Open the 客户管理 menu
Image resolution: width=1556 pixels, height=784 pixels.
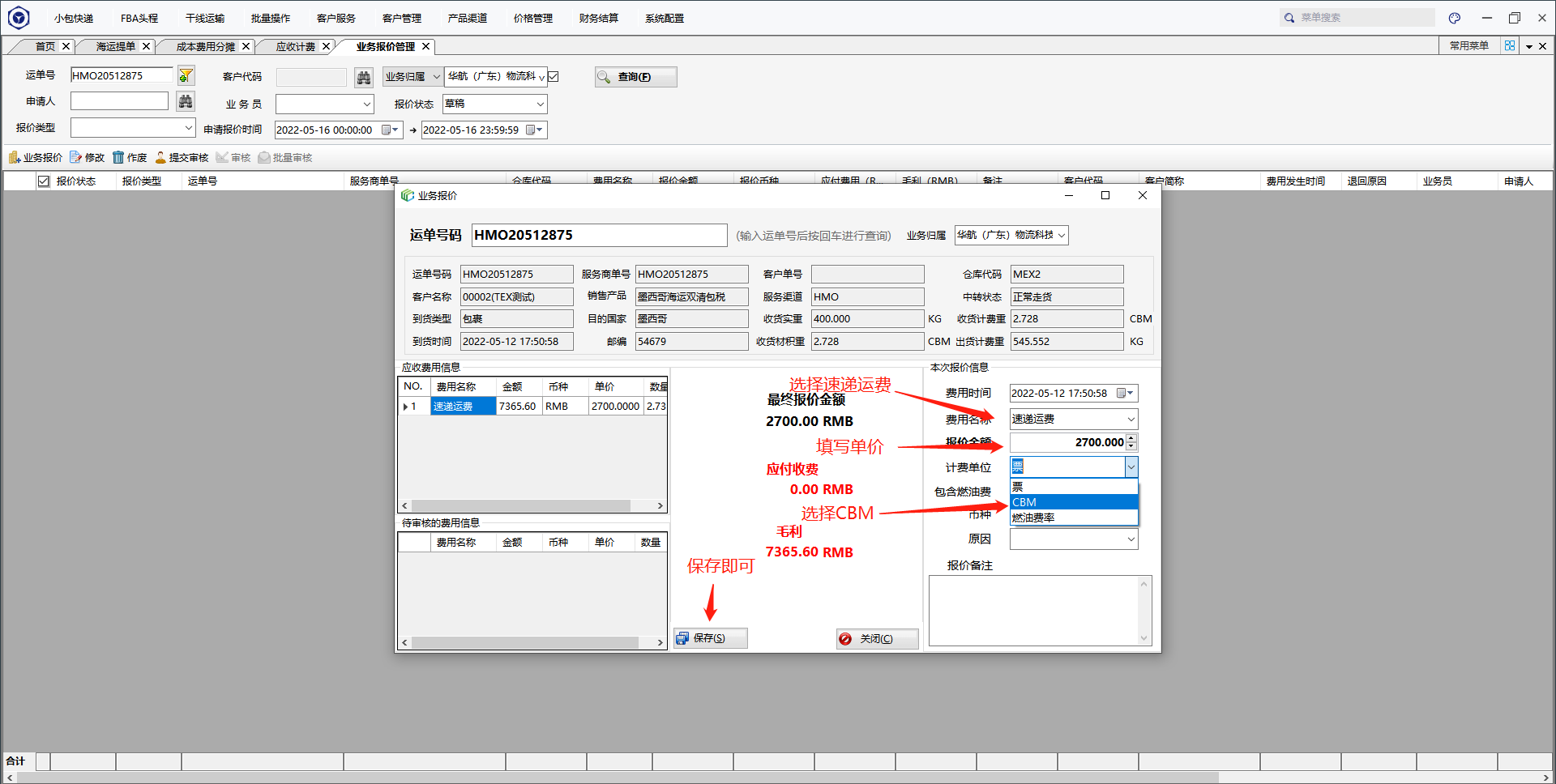pyautogui.click(x=402, y=18)
